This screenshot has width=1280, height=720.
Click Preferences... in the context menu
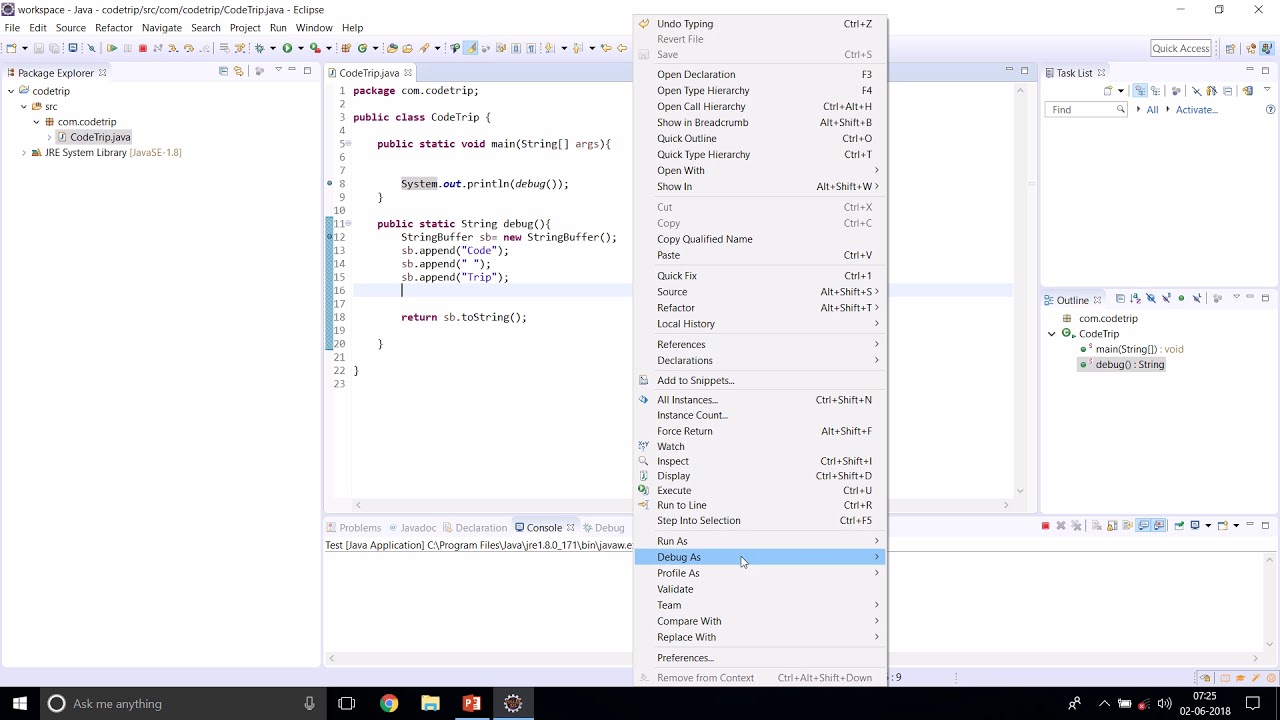click(760, 658)
